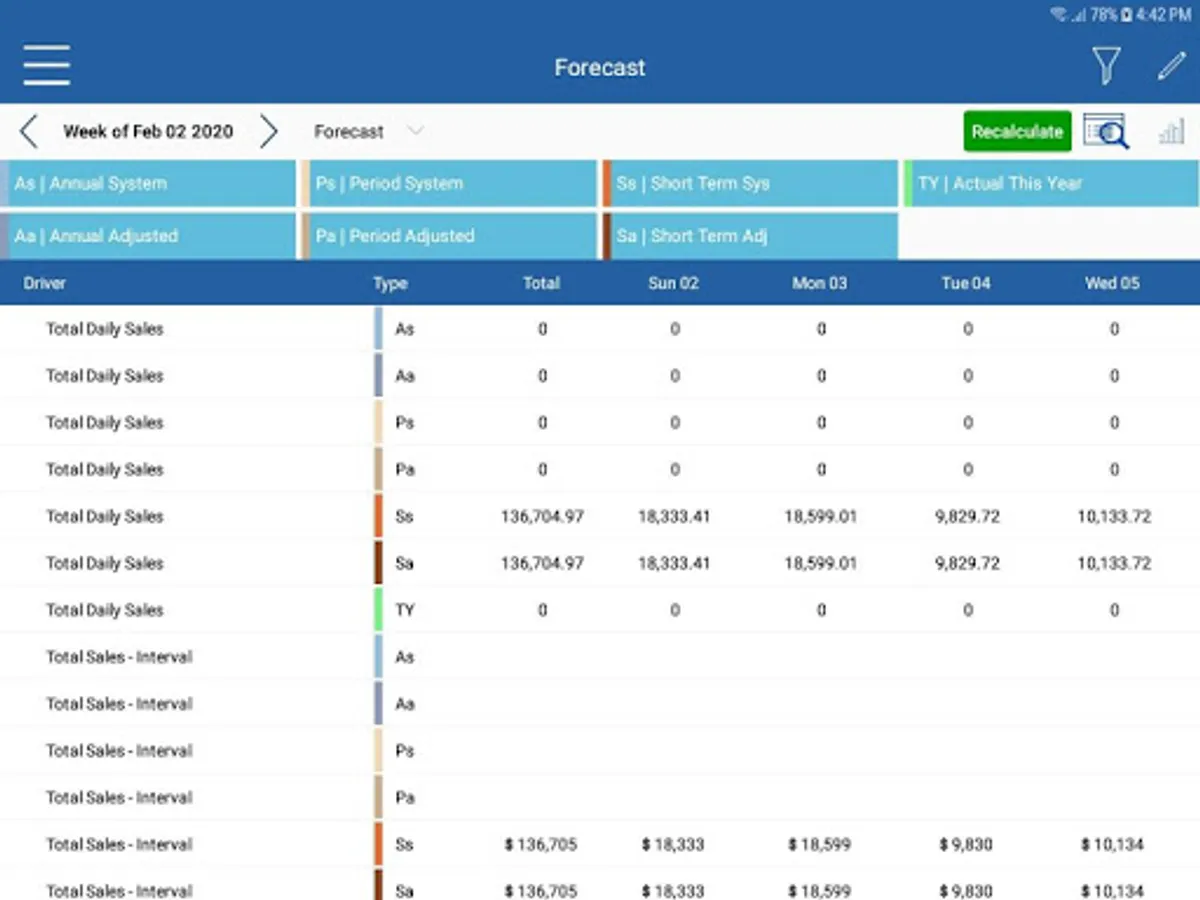This screenshot has height=900, width=1200.
Task: Select the Total Daily Sales TY row
Action: [x=600, y=610]
